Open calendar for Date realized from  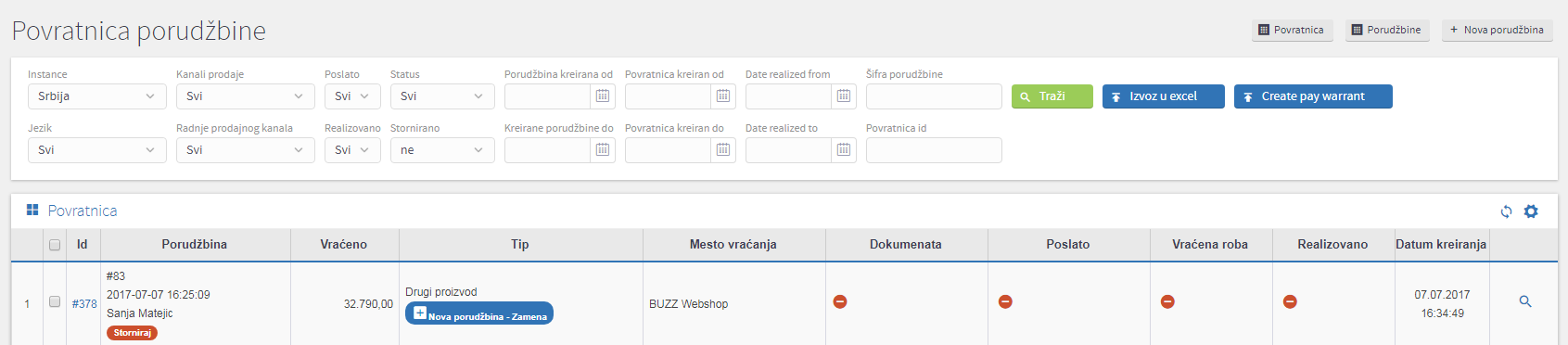[844, 96]
